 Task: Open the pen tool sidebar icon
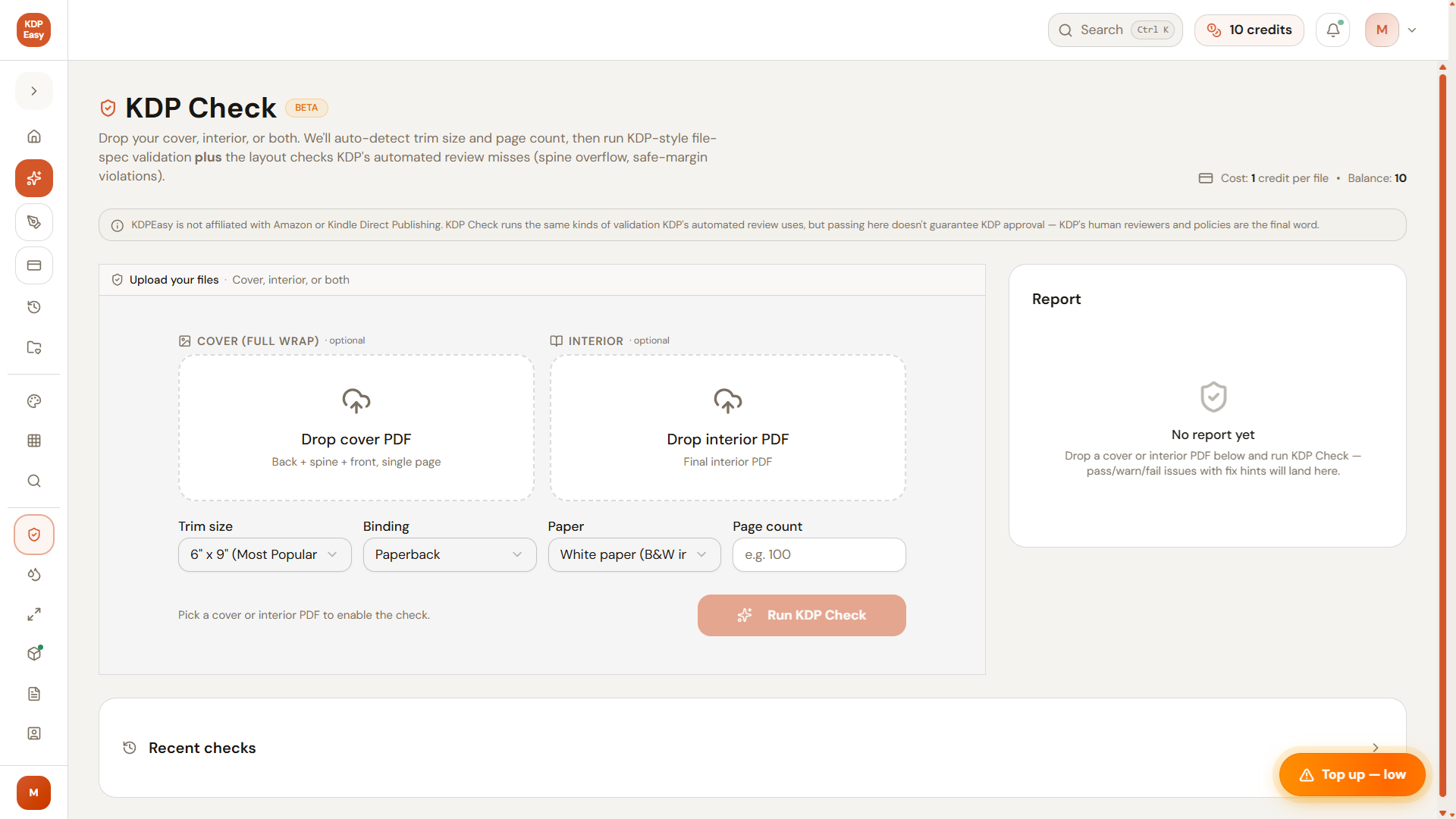34,222
